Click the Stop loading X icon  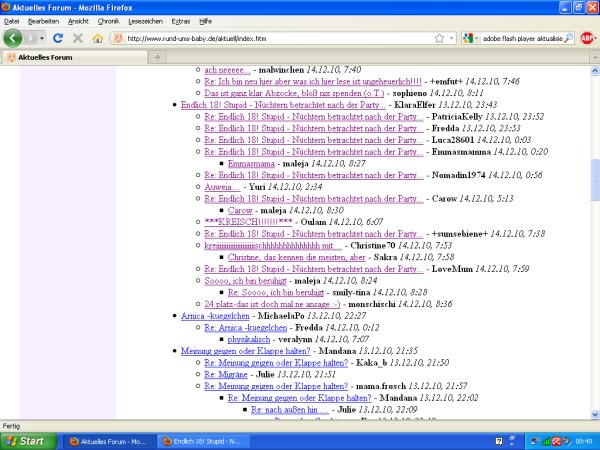[x=78, y=38]
